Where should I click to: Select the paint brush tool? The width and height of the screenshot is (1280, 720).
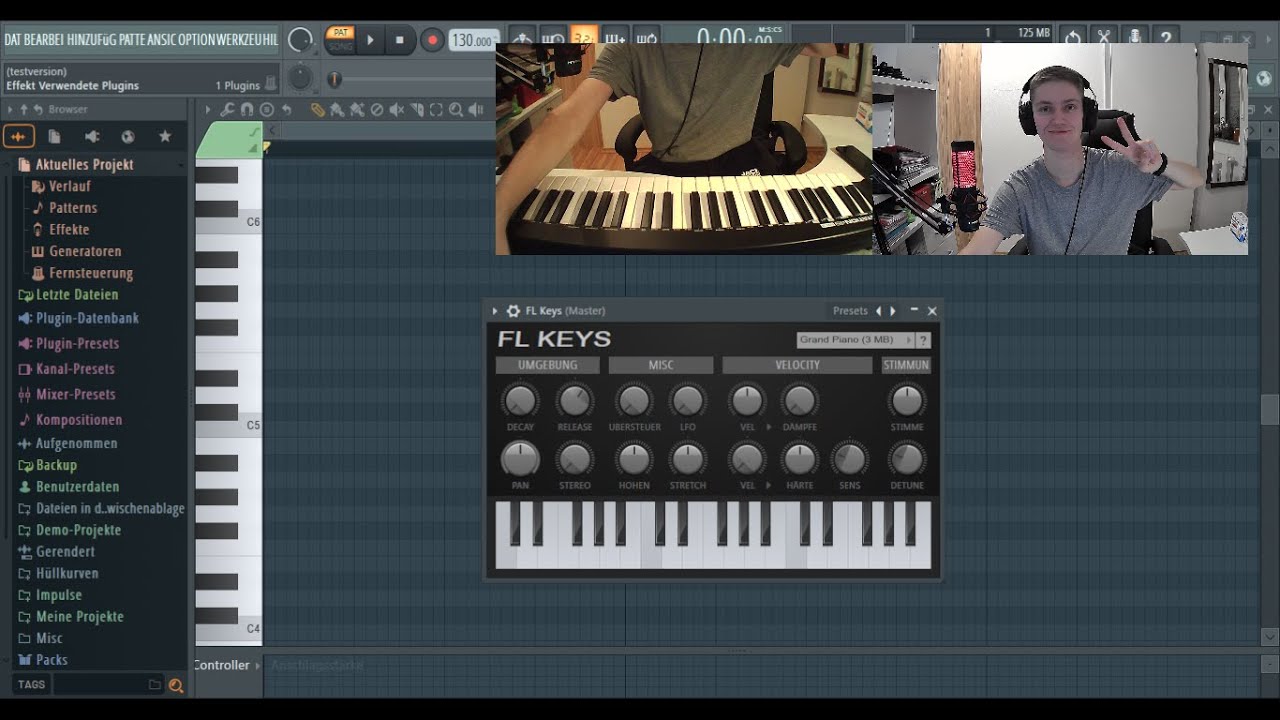(337, 110)
